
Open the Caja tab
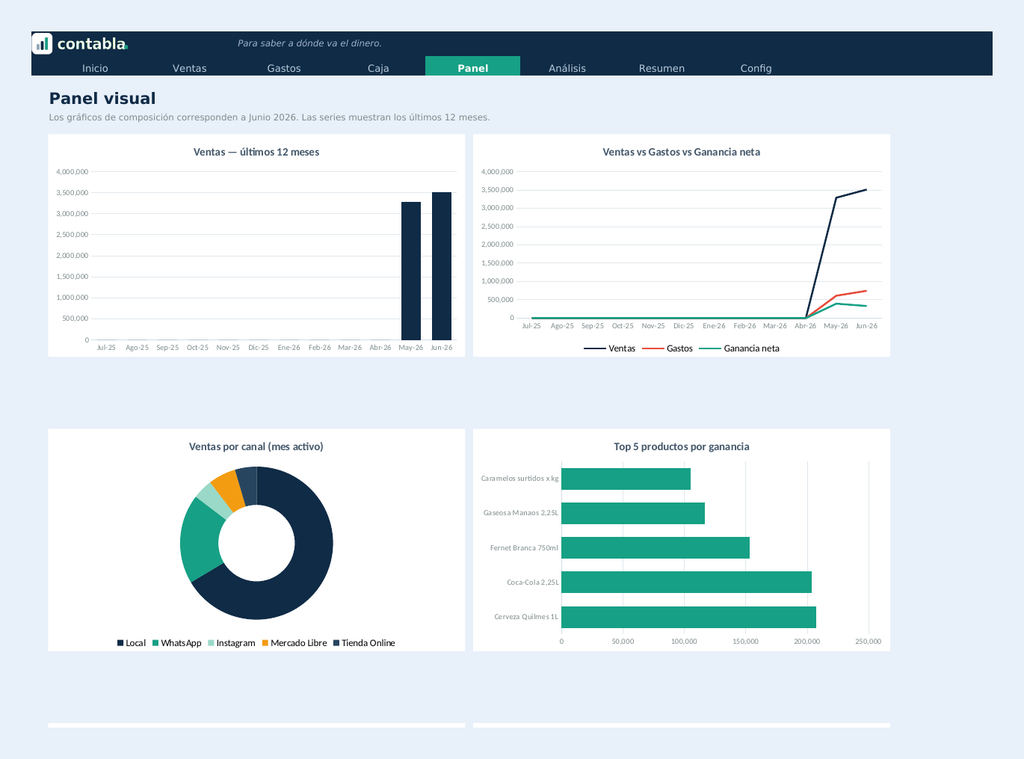coord(378,68)
